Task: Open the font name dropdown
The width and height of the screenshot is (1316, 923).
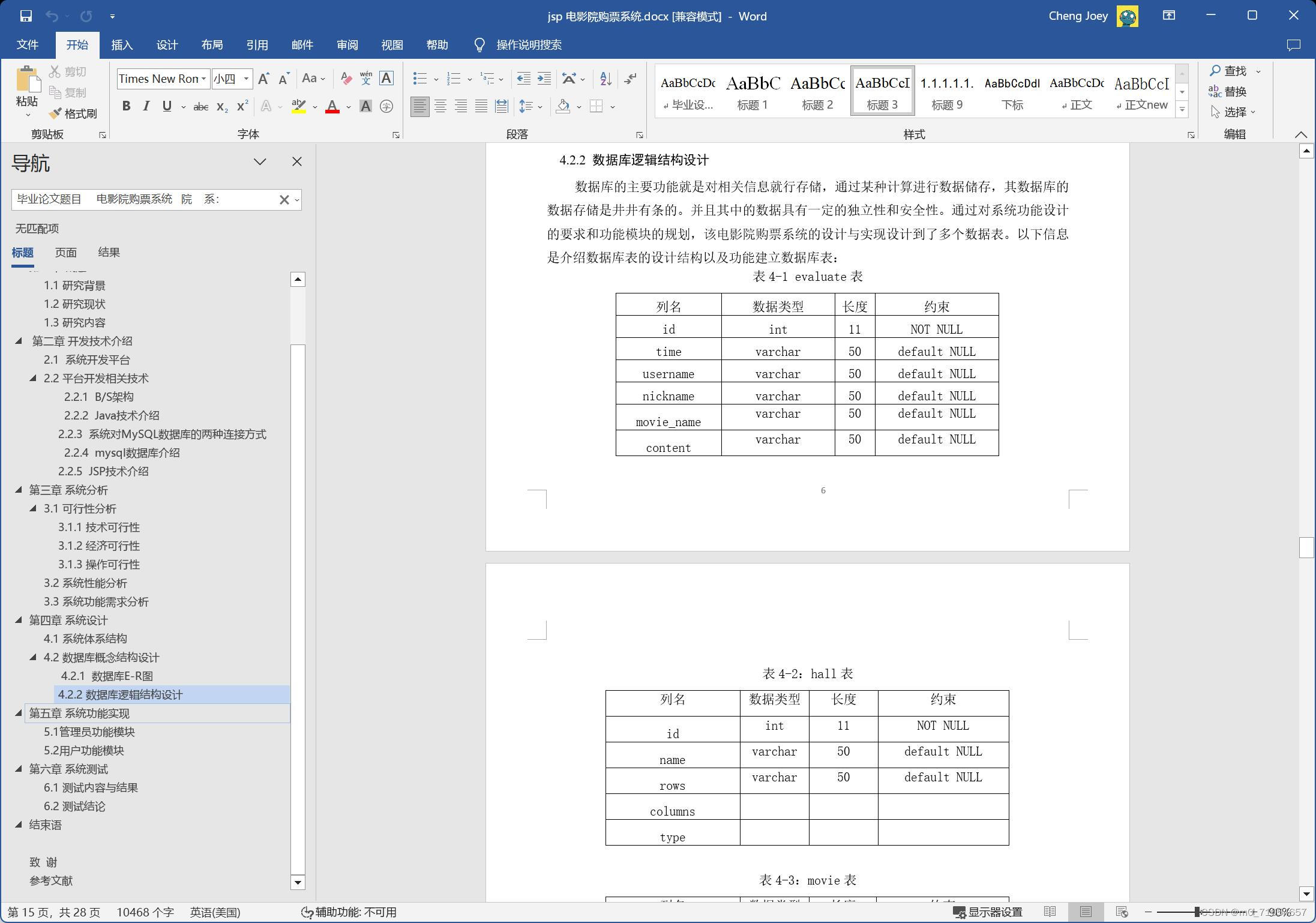Action: point(204,79)
